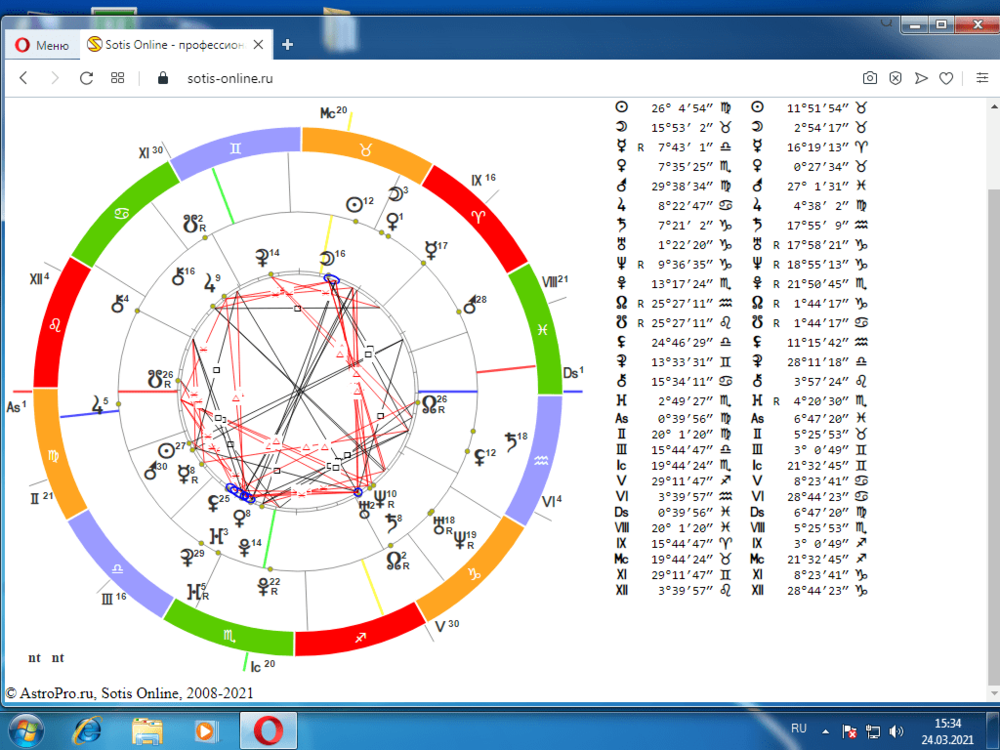1000x750 pixels.
Task: Switch to Opera on the taskbar
Action: [268, 731]
